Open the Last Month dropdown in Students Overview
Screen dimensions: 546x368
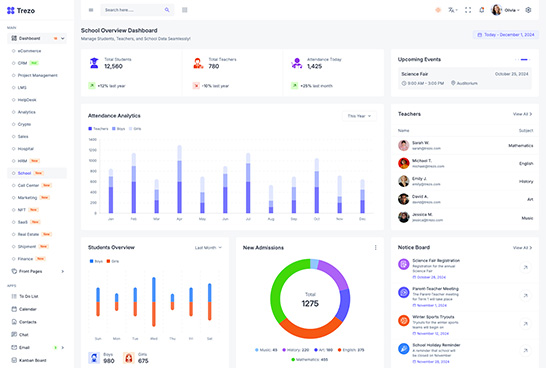click(208, 248)
